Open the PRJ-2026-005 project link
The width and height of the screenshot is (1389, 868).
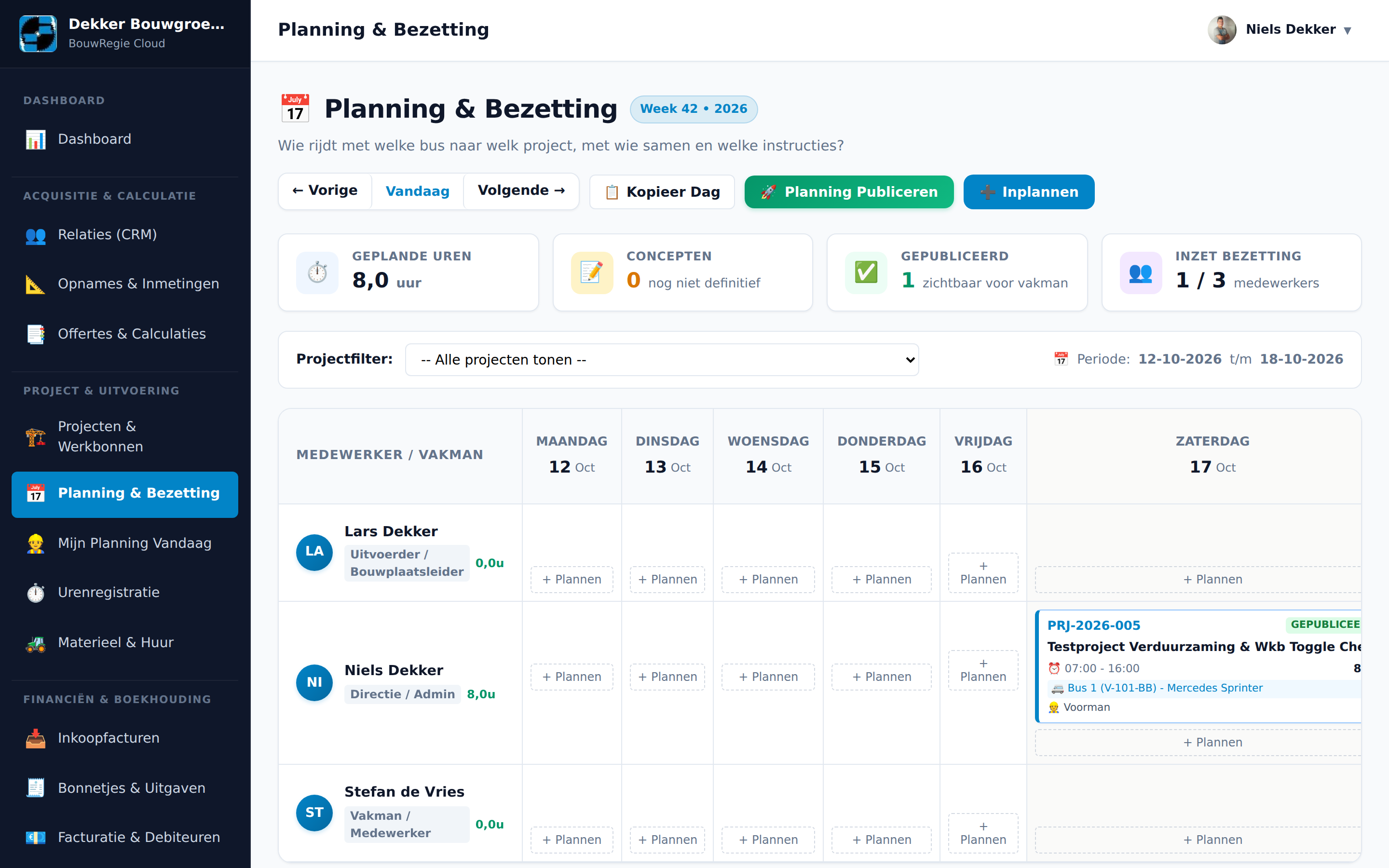click(x=1093, y=626)
